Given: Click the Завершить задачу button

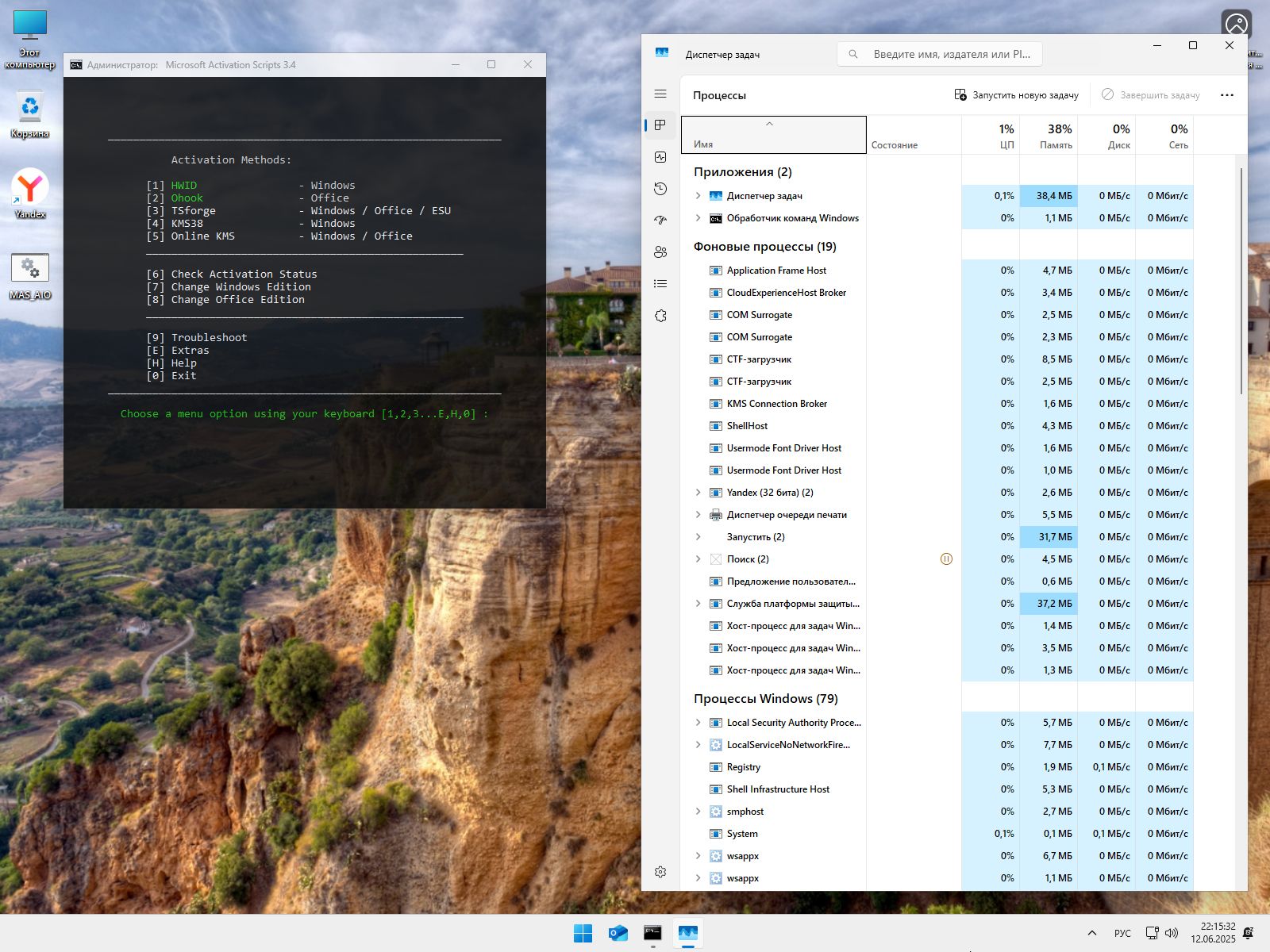Looking at the screenshot, I should click(1150, 95).
